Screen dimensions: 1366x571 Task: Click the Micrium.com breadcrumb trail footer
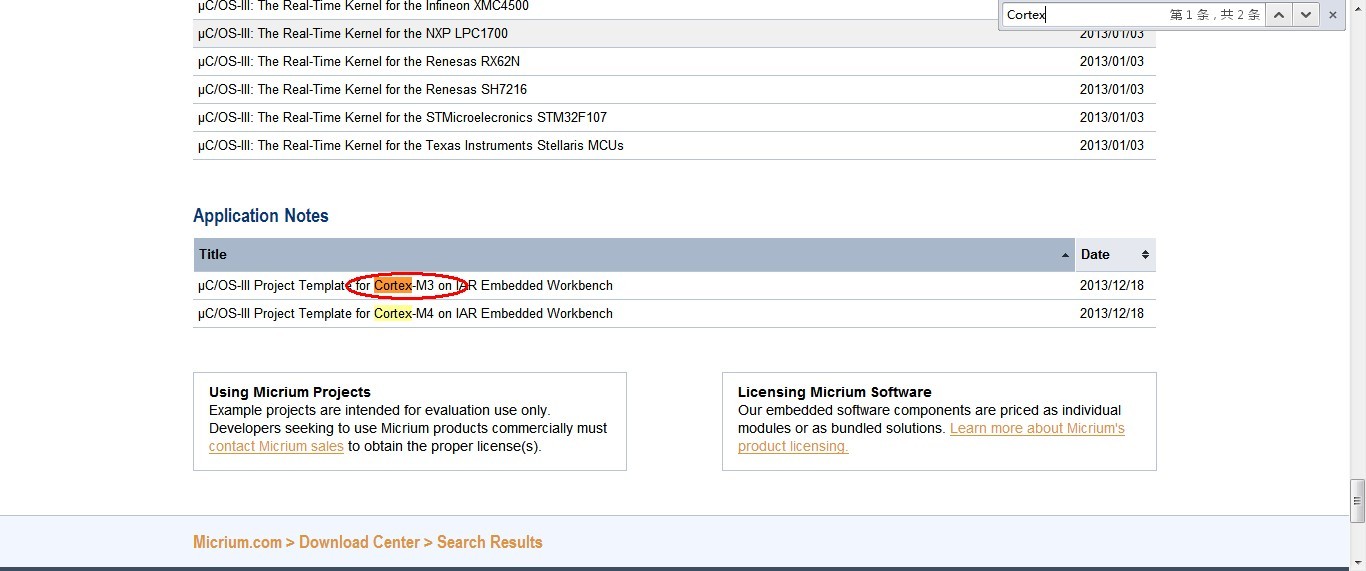point(368,542)
